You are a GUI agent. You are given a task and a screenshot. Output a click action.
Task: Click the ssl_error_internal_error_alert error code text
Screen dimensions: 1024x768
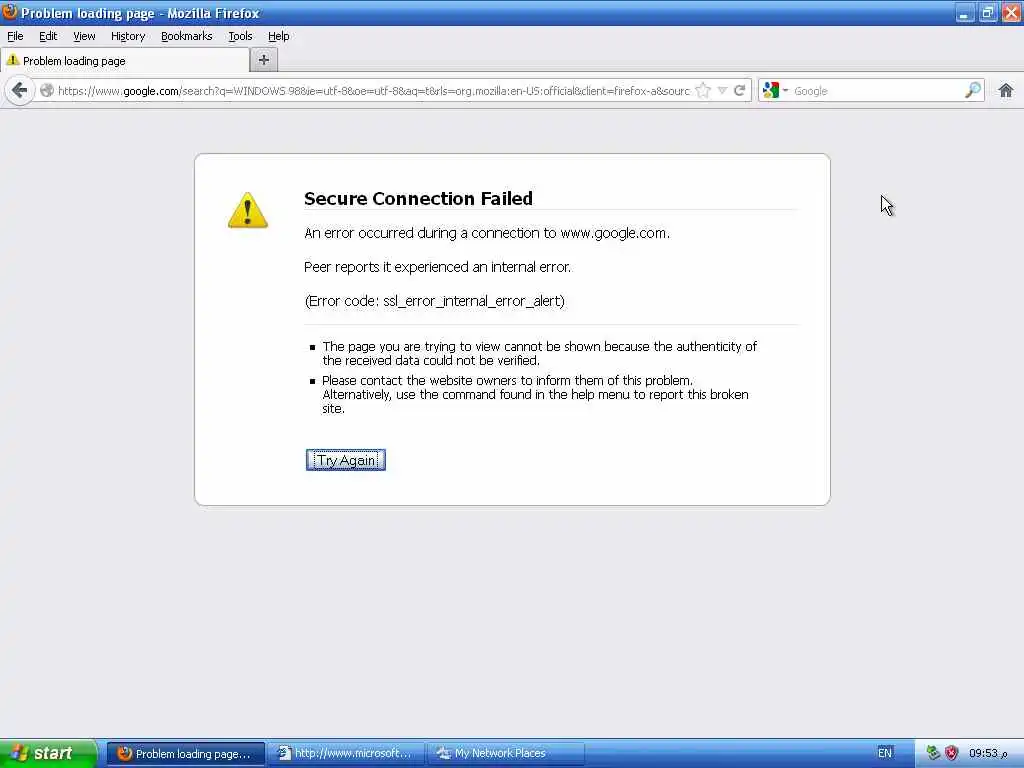click(473, 301)
